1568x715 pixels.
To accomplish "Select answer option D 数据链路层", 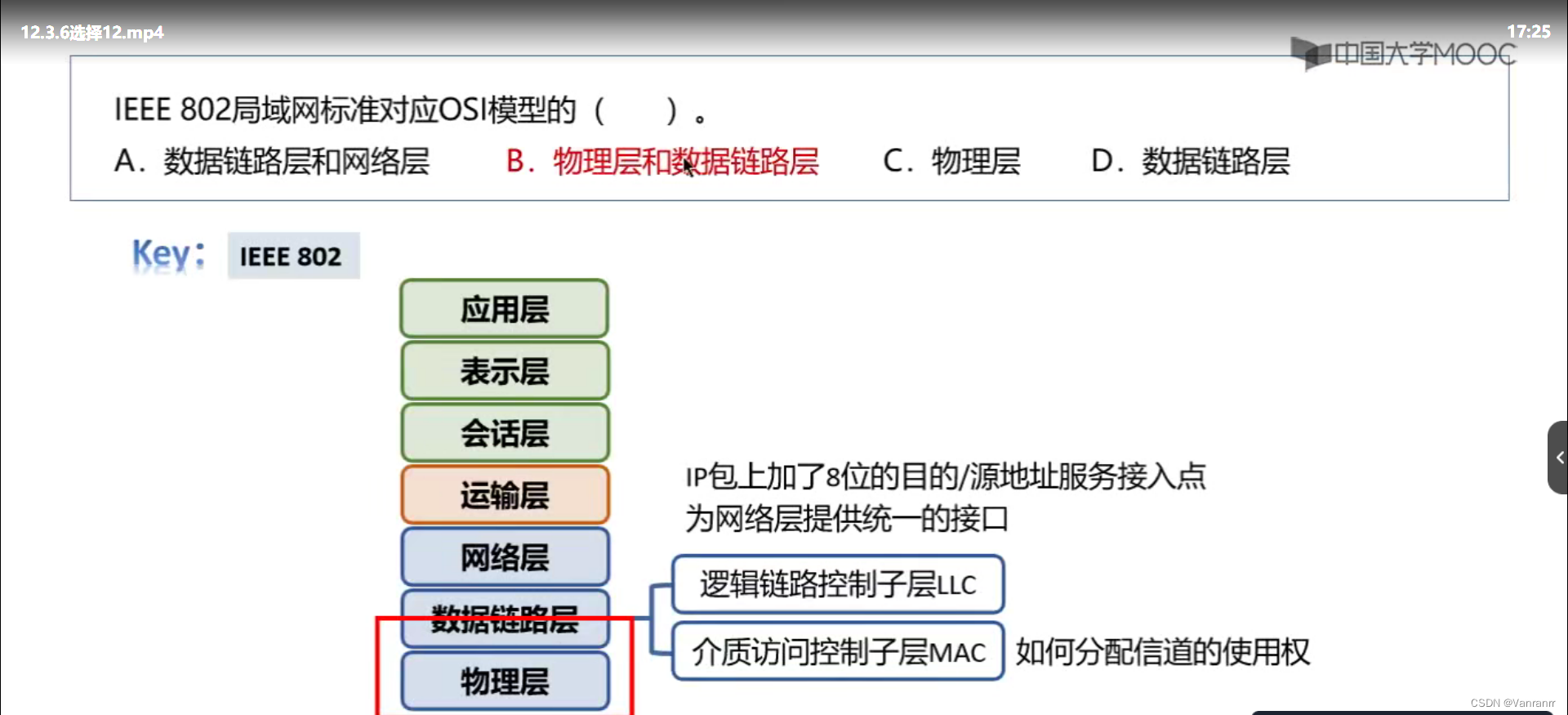I will coord(1191,161).
